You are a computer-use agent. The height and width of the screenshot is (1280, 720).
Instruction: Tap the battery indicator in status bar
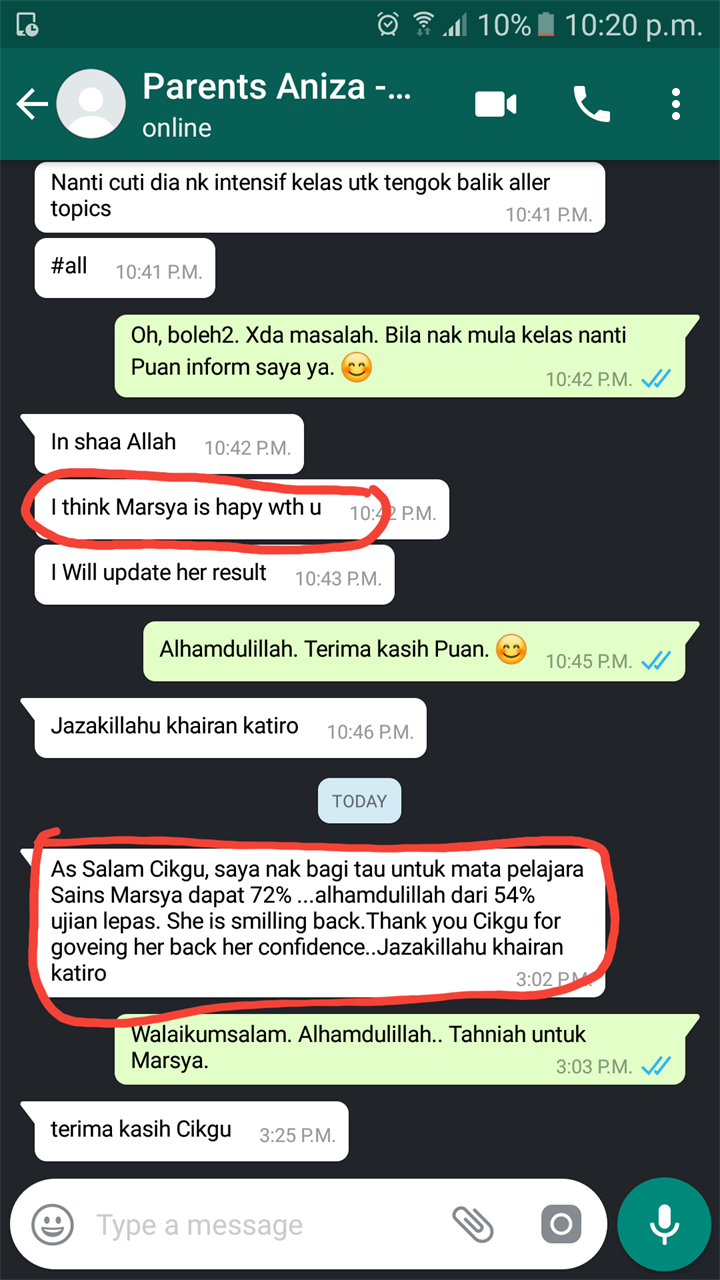544,24
